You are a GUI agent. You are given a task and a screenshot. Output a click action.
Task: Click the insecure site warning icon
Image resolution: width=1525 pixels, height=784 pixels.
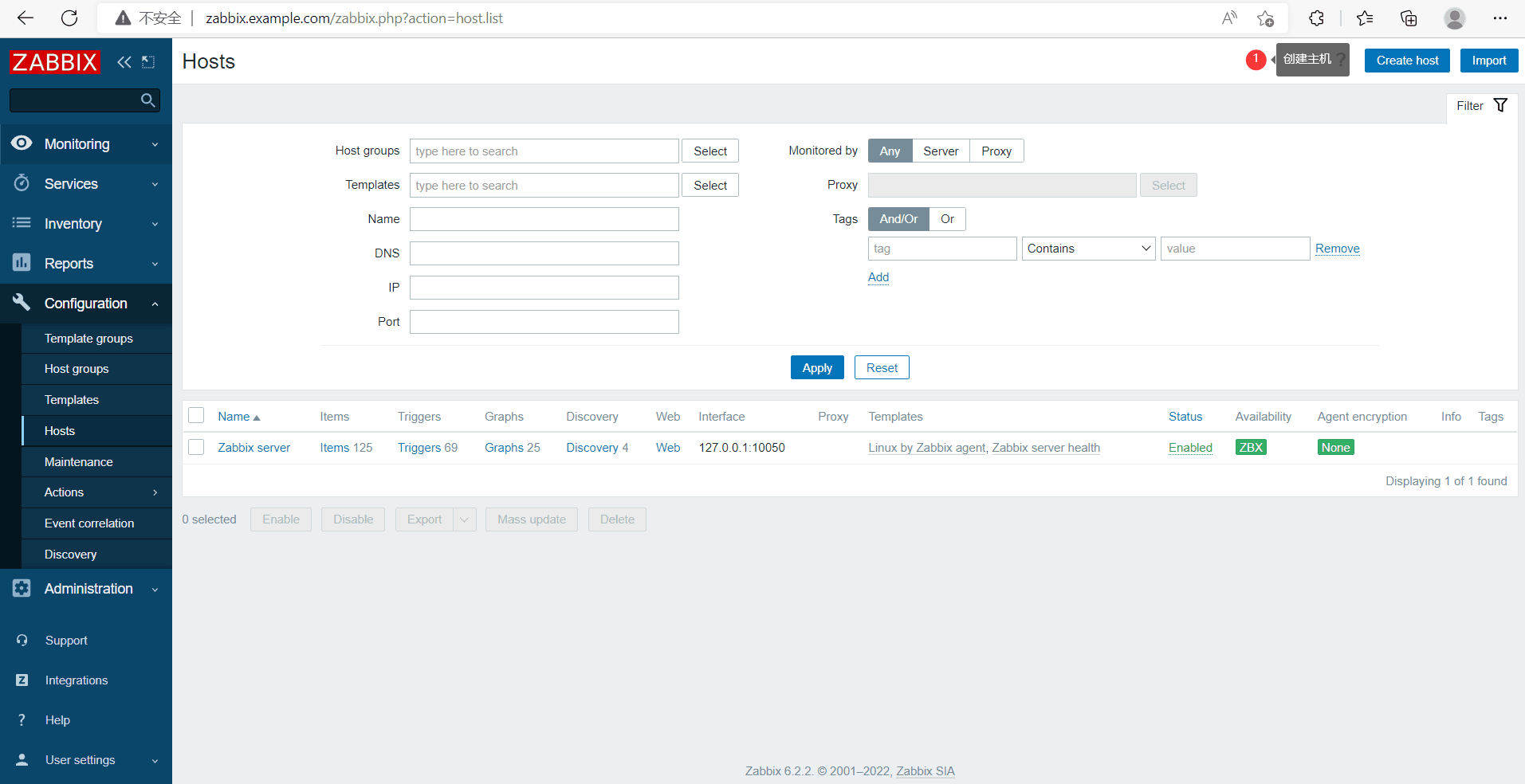click(x=123, y=18)
